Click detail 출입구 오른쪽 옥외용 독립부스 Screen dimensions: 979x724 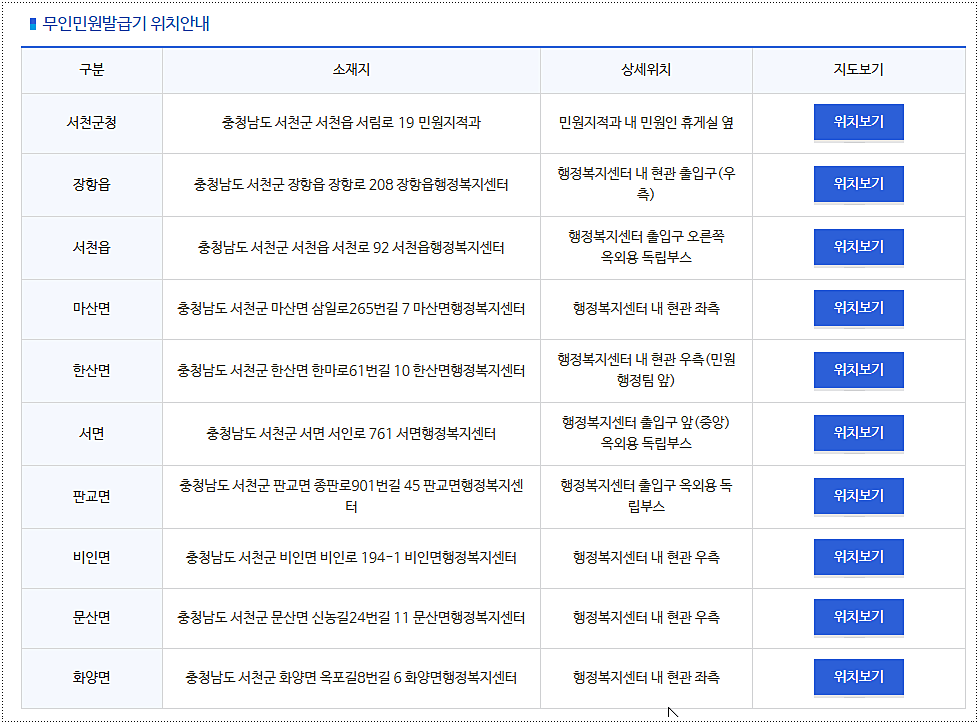(x=646, y=247)
